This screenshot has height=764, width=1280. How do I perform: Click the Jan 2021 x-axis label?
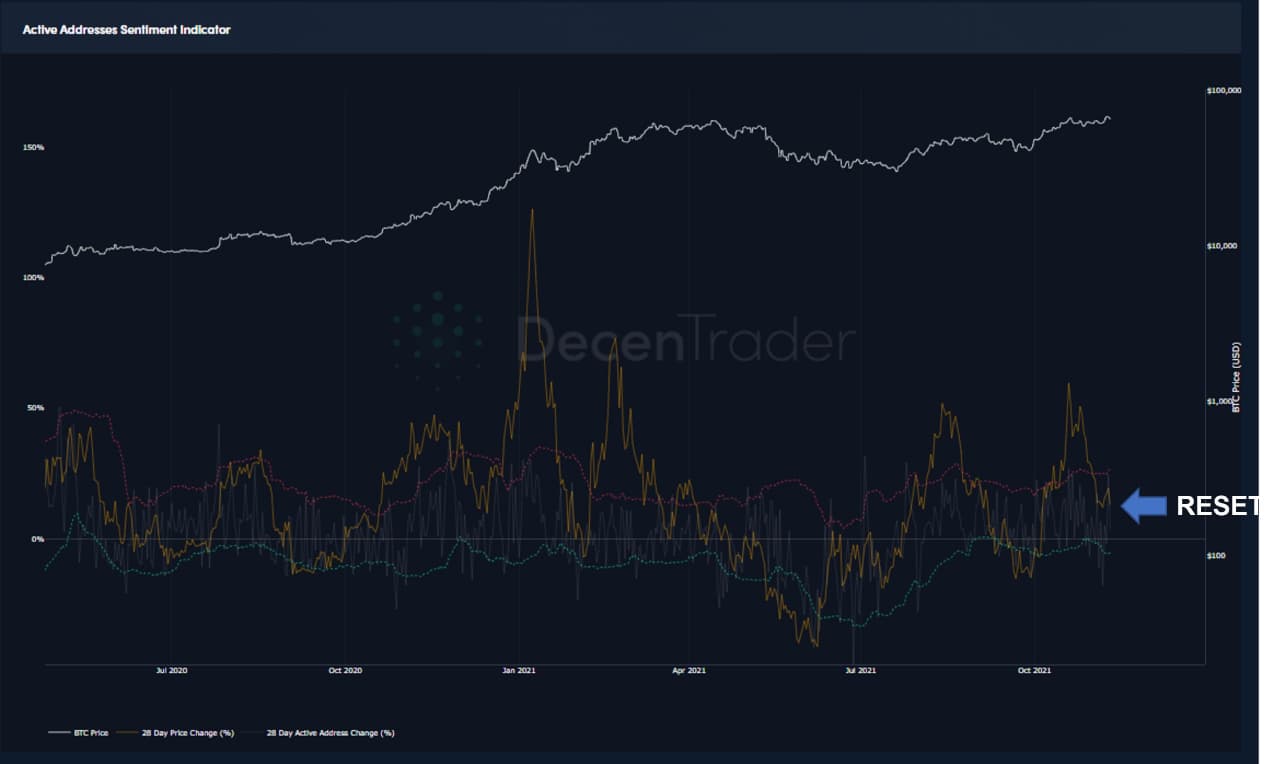click(x=519, y=670)
